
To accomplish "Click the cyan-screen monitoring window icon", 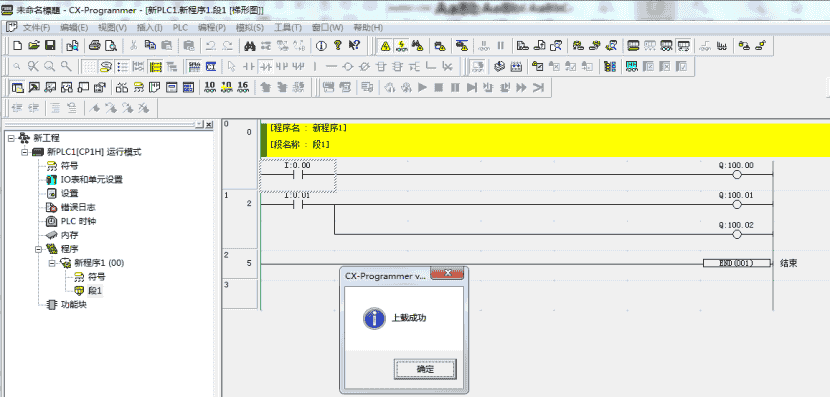I will point(631,66).
